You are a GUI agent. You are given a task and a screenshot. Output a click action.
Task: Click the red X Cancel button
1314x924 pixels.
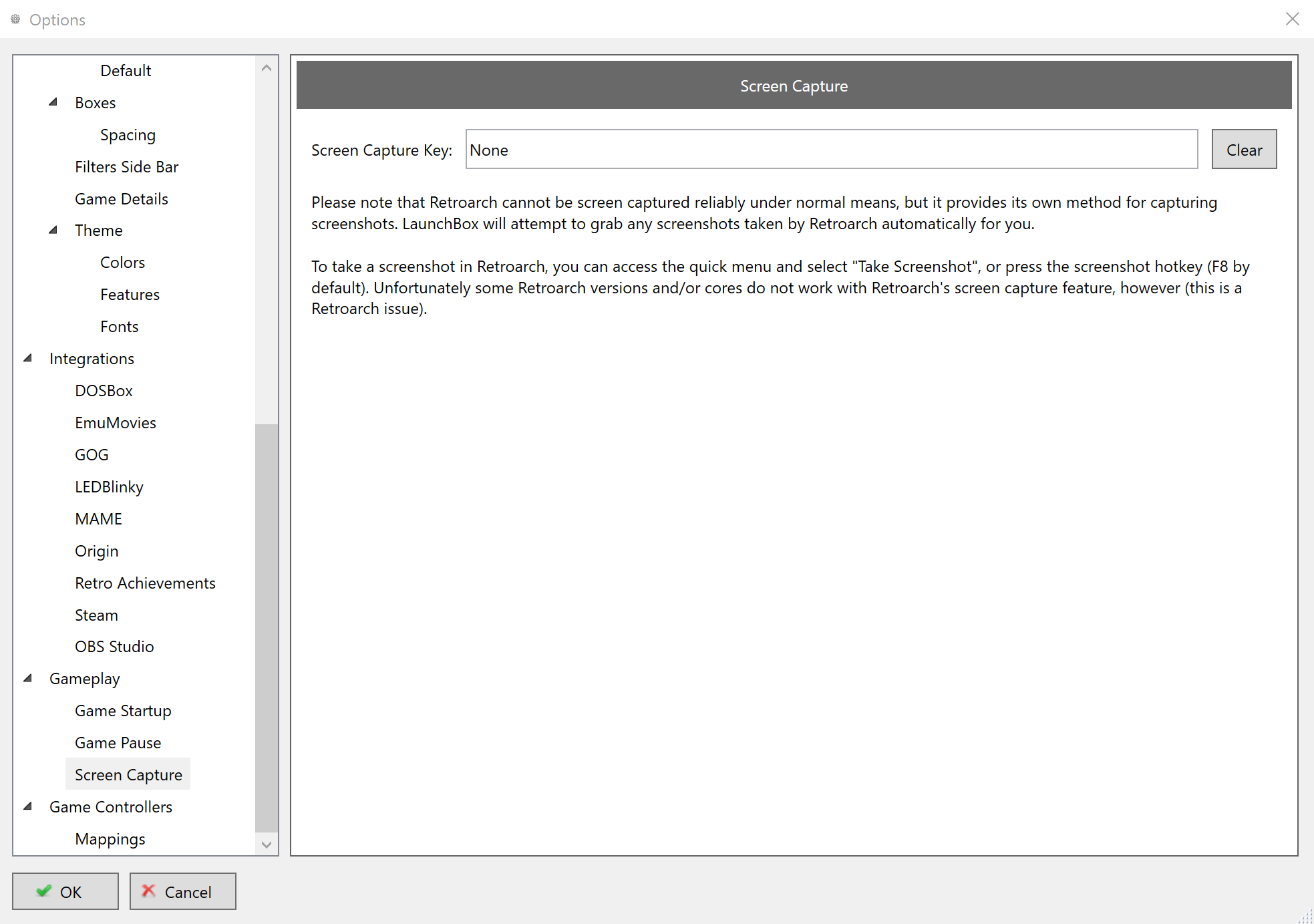point(182,891)
